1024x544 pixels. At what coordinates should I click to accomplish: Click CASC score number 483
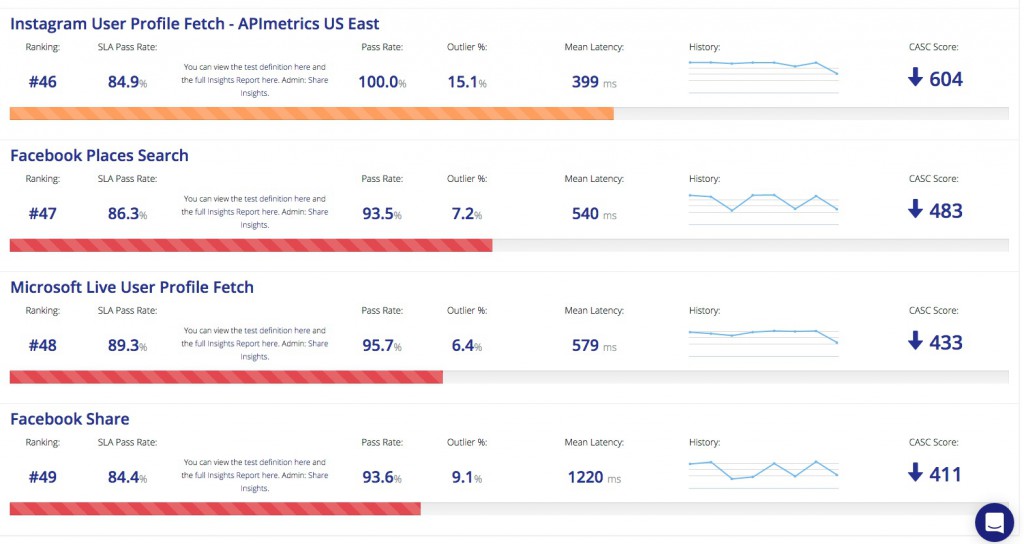coord(946,211)
